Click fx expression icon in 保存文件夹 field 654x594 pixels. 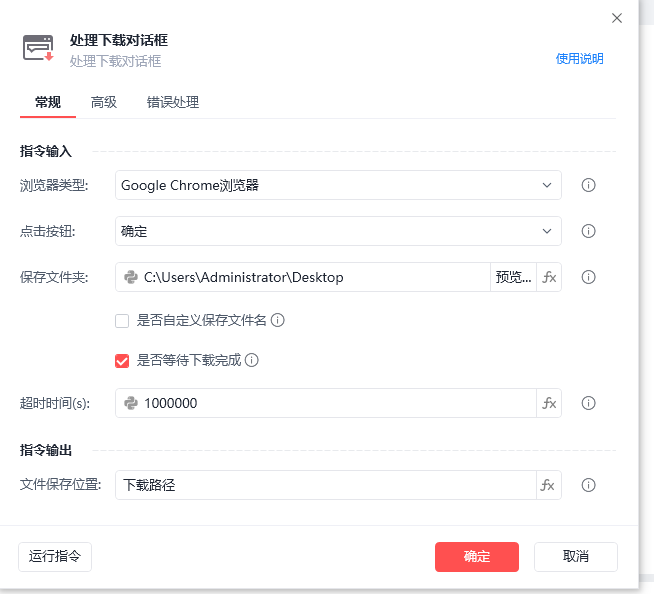[549, 277]
